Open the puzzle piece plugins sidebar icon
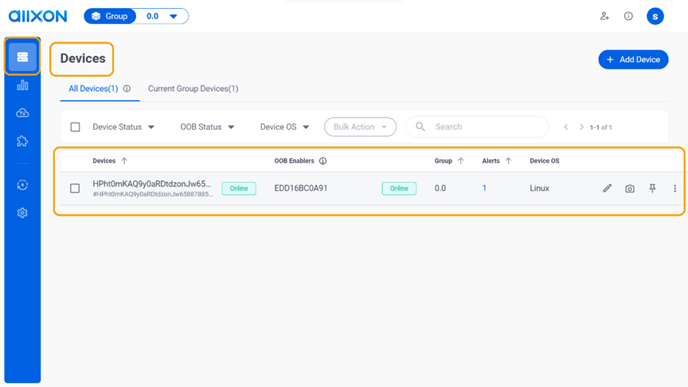Image resolution: width=688 pixels, height=387 pixels. click(22, 141)
